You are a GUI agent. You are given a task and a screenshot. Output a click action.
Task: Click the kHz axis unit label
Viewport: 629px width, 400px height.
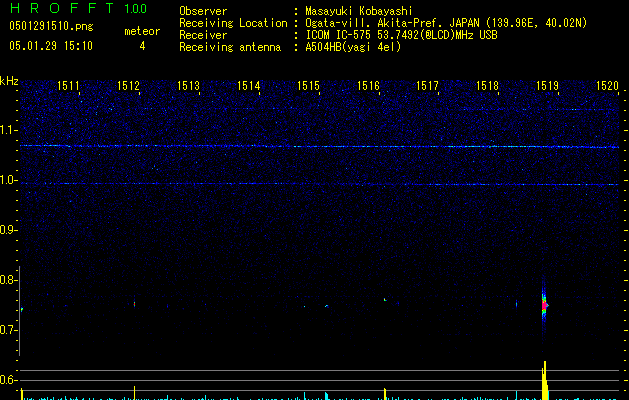tap(9, 81)
